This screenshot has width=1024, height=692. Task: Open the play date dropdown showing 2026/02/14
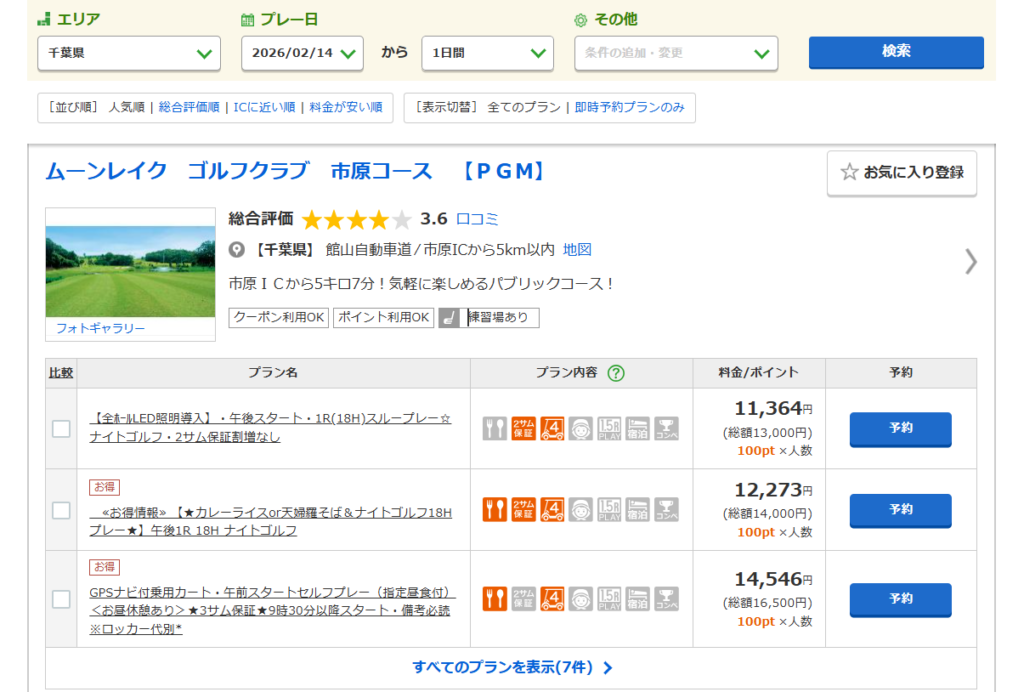(302, 54)
